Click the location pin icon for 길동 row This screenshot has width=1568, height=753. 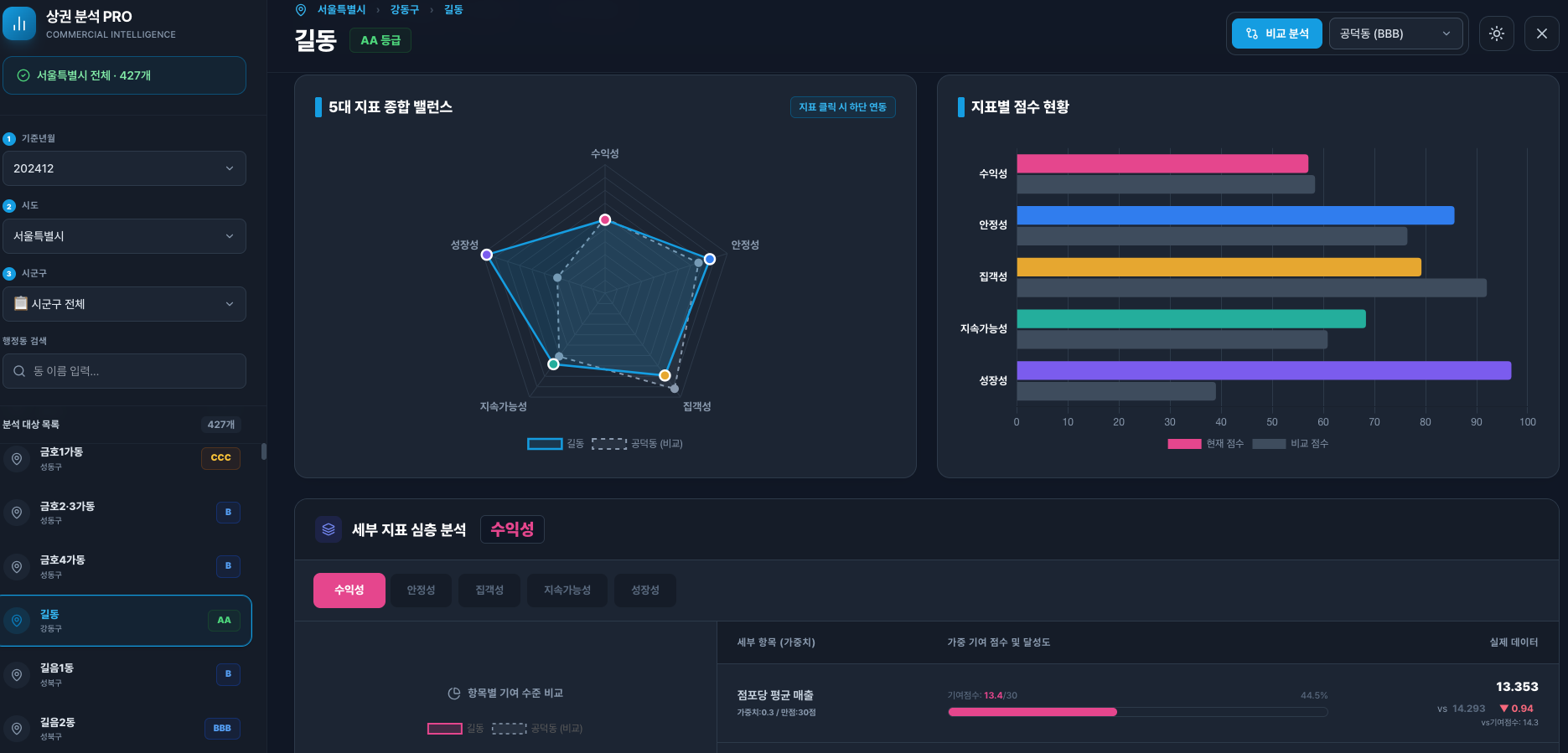[x=16, y=621]
